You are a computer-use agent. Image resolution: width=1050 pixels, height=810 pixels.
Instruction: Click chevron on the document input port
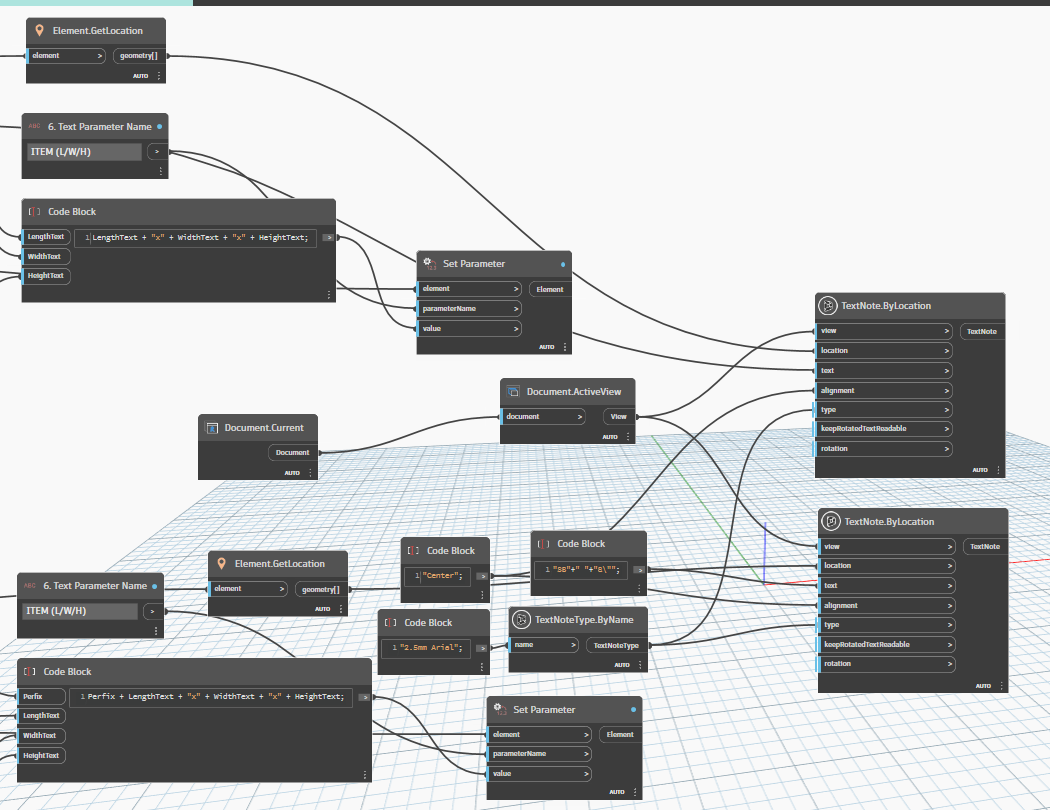click(579, 417)
